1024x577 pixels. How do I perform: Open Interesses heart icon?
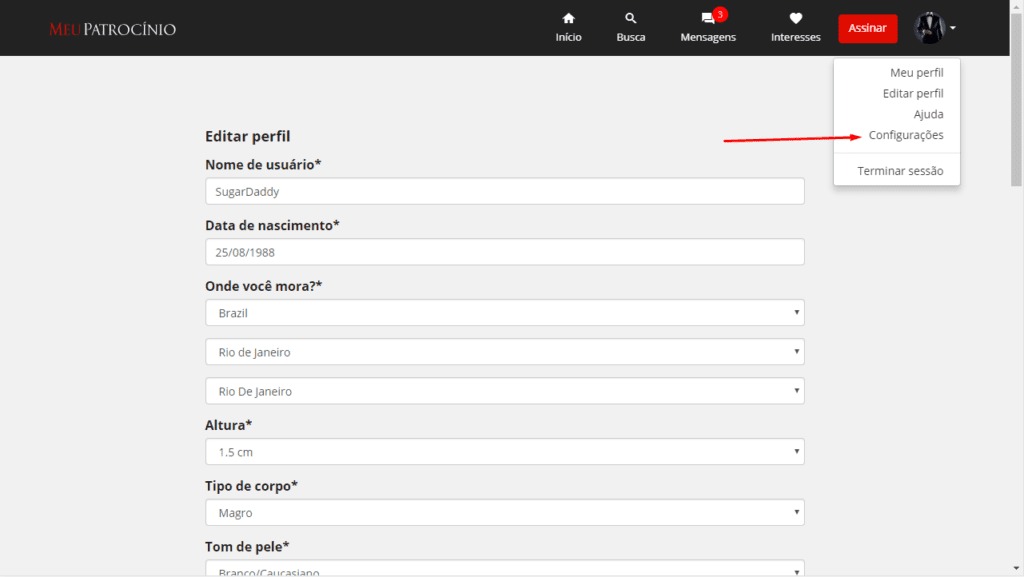pyautogui.click(x=795, y=18)
